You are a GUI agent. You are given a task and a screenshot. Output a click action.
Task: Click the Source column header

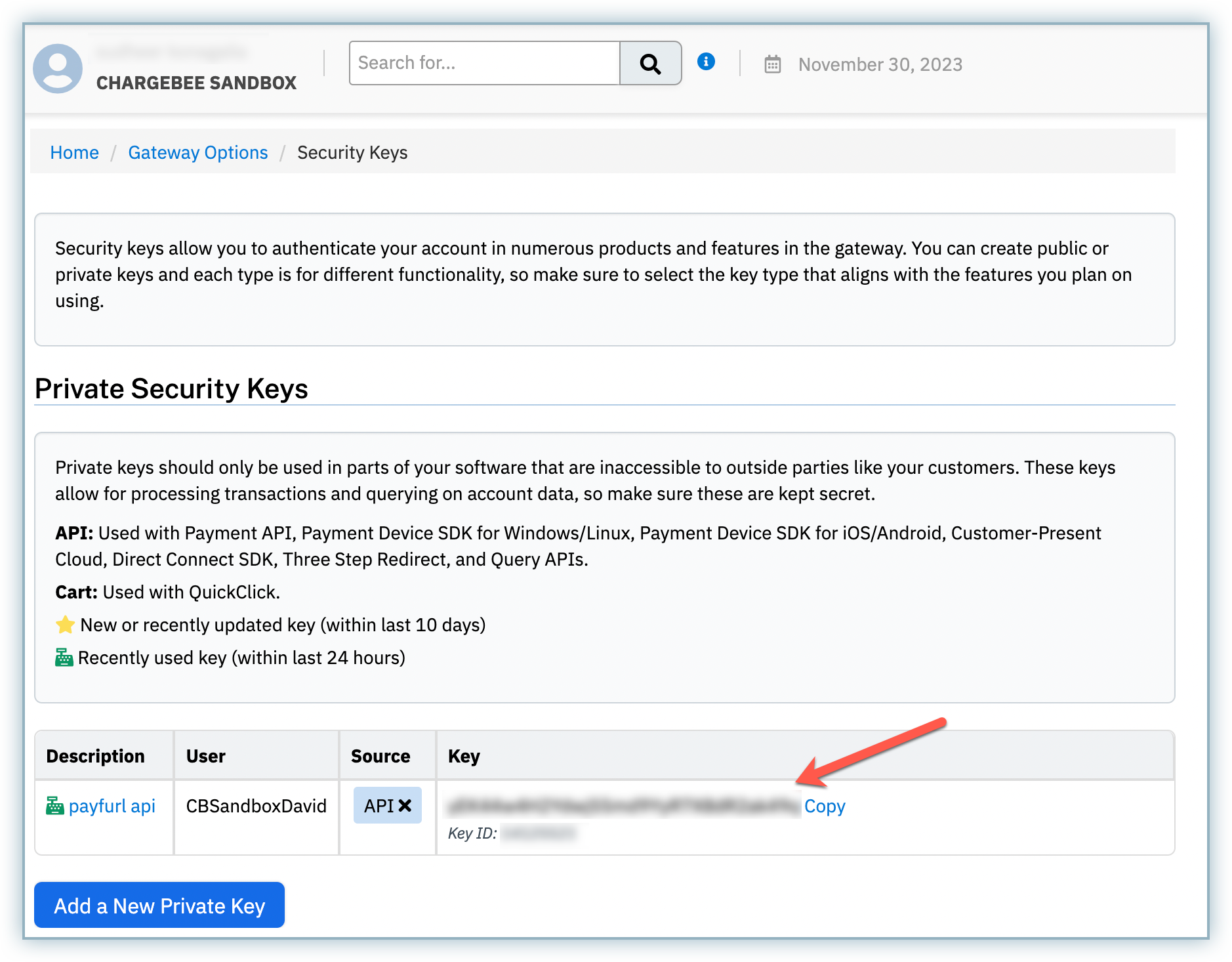pyautogui.click(x=380, y=757)
